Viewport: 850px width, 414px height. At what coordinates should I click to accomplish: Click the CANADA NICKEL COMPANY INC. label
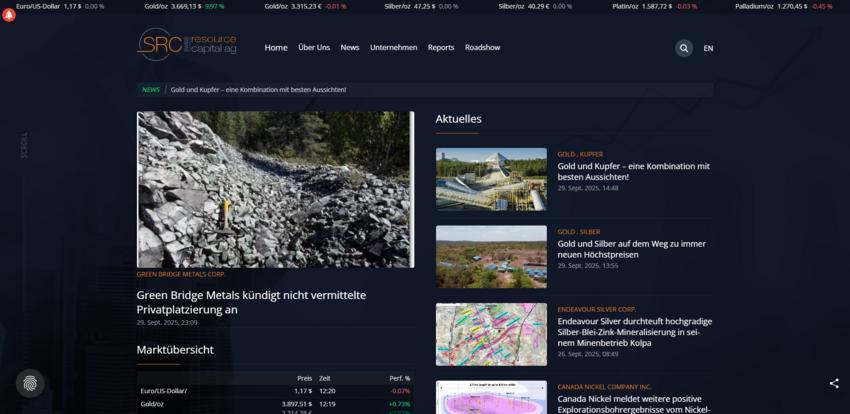tap(604, 387)
